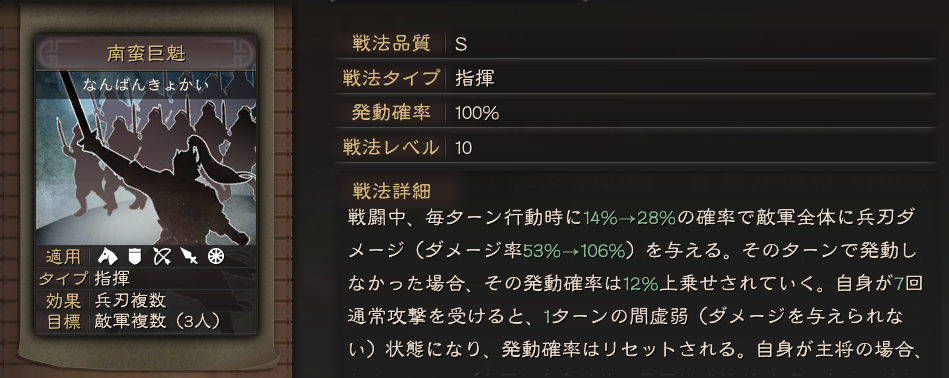Click the cavalry horse-head troop icon
949x378 pixels.
(107, 257)
